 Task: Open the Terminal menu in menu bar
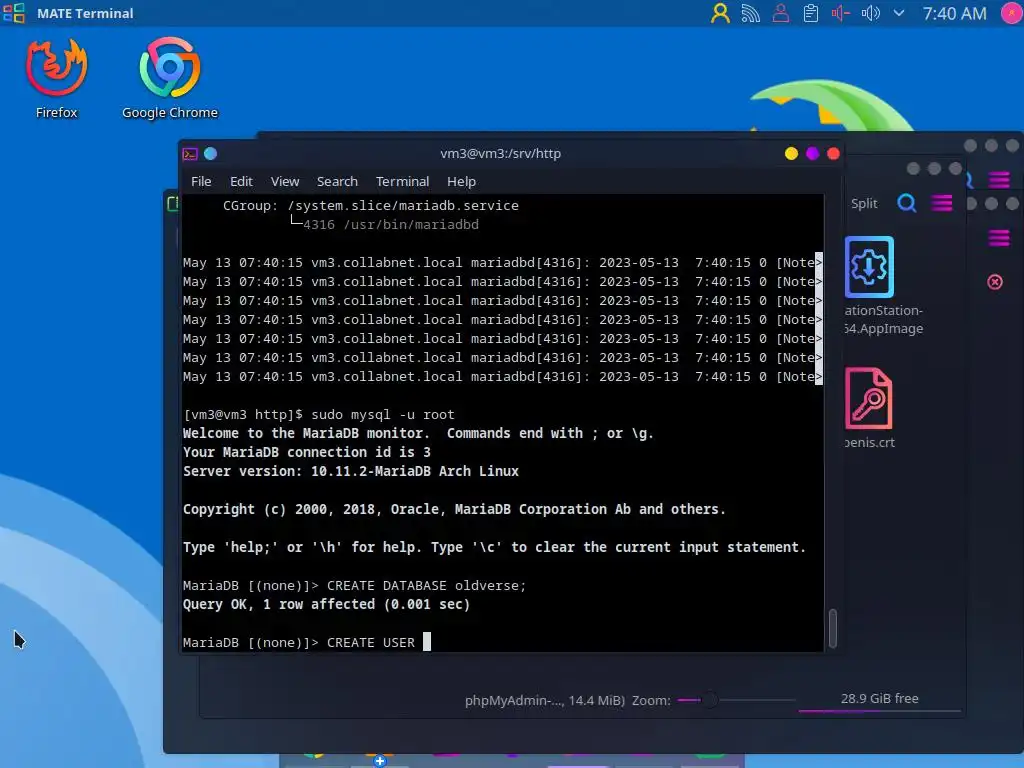click(402, 182)
